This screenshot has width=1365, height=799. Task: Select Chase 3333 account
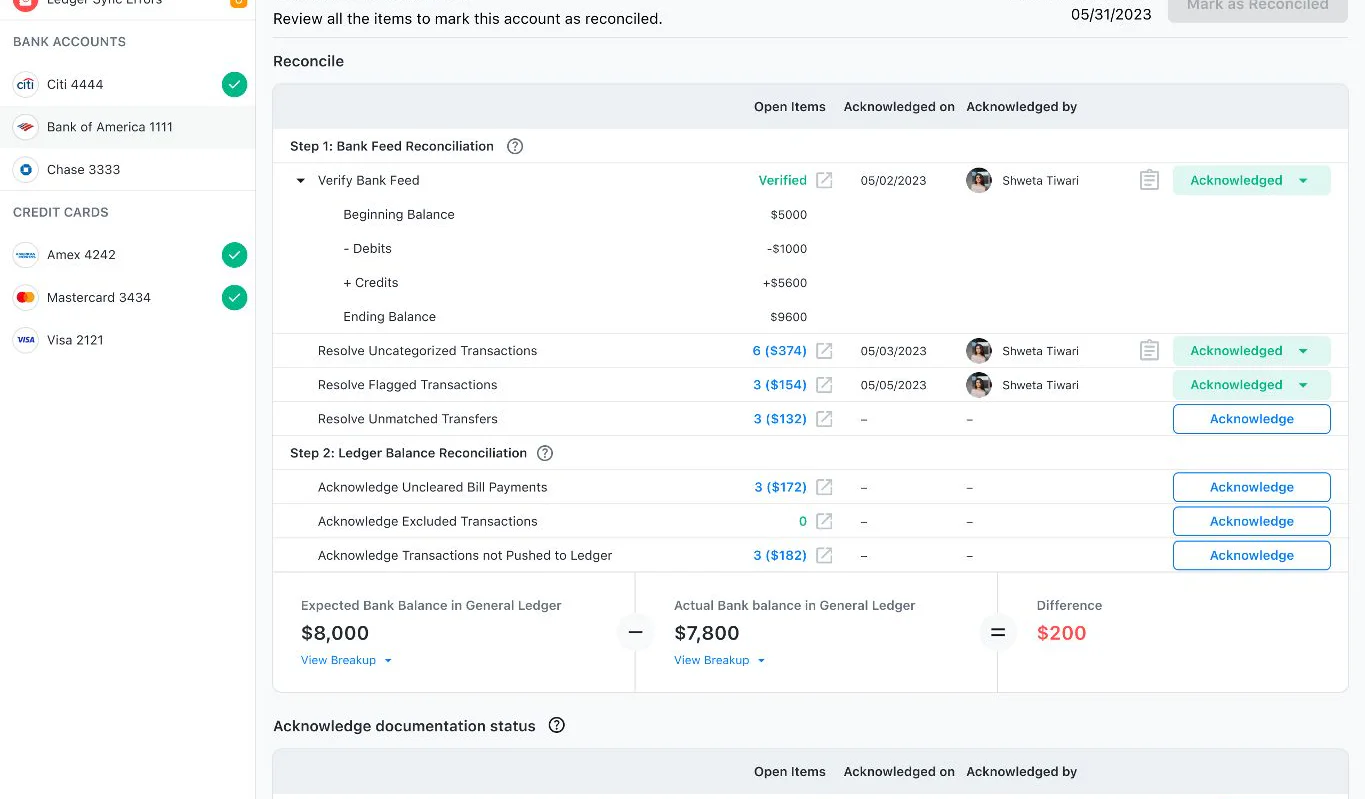[128, 170]
